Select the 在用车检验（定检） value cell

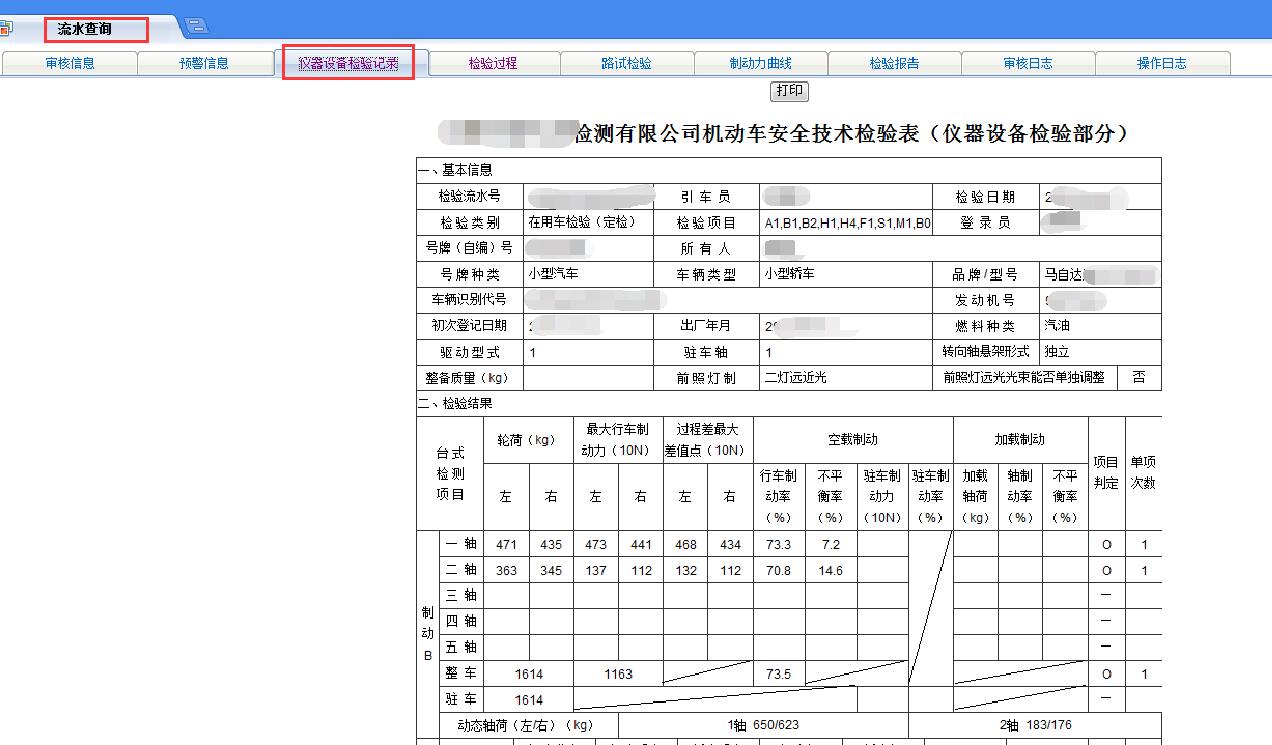tap(588, 223)
